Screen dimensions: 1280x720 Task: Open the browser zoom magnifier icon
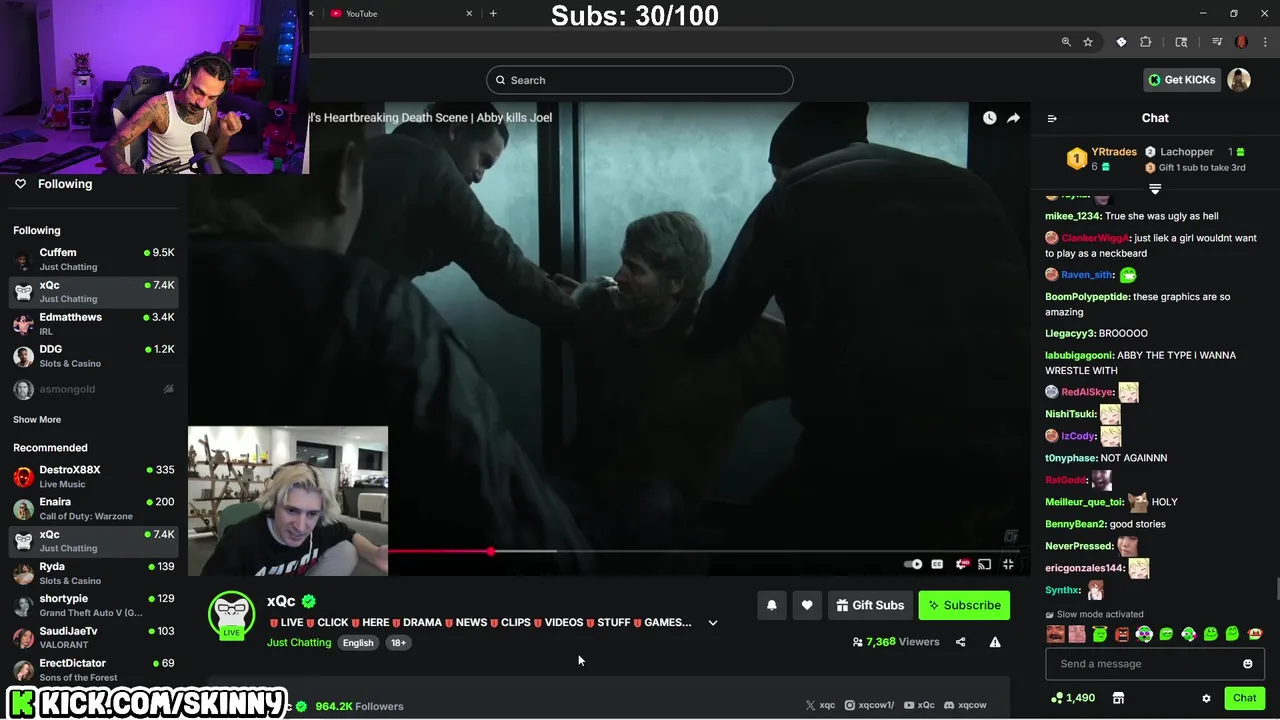click(1066, 42)
